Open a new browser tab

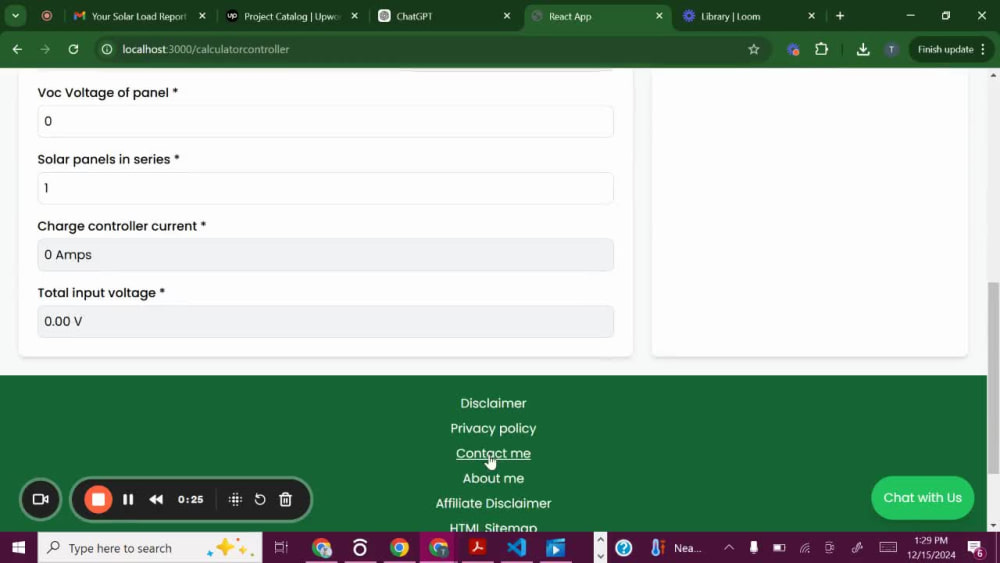click(x=840, y=16)
